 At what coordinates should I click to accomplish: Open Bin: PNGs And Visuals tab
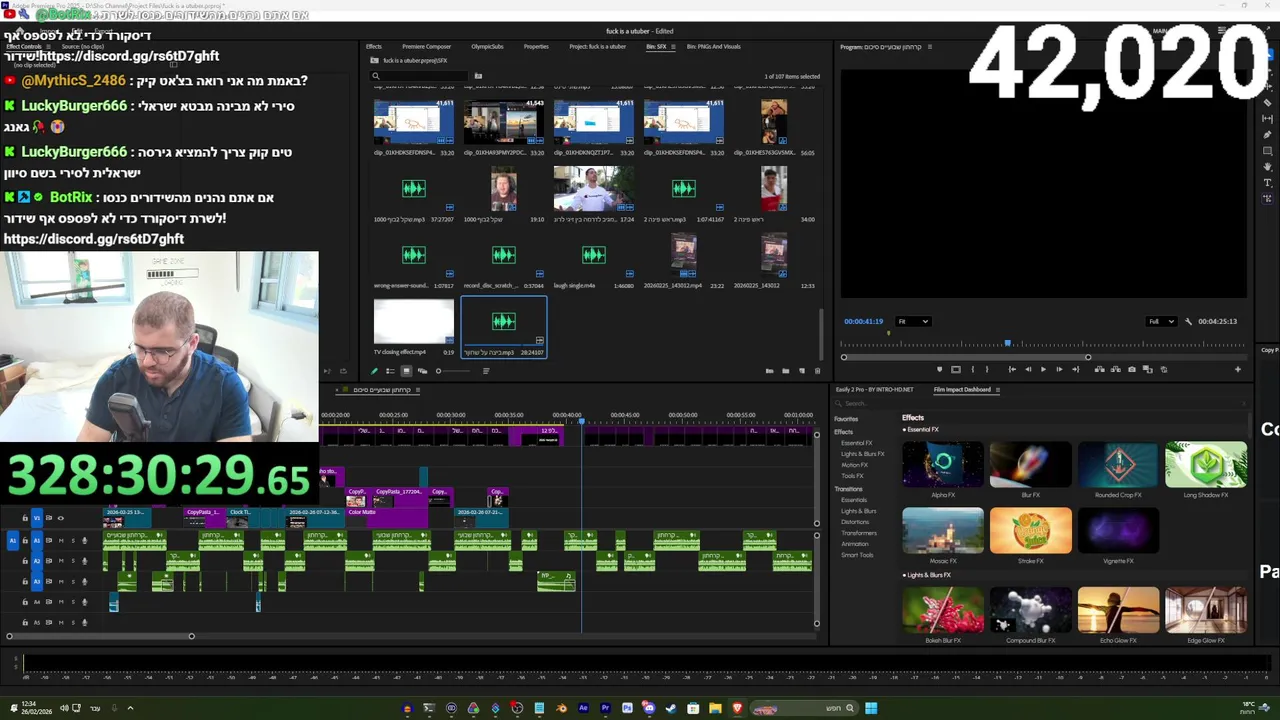tap(713, 47)
